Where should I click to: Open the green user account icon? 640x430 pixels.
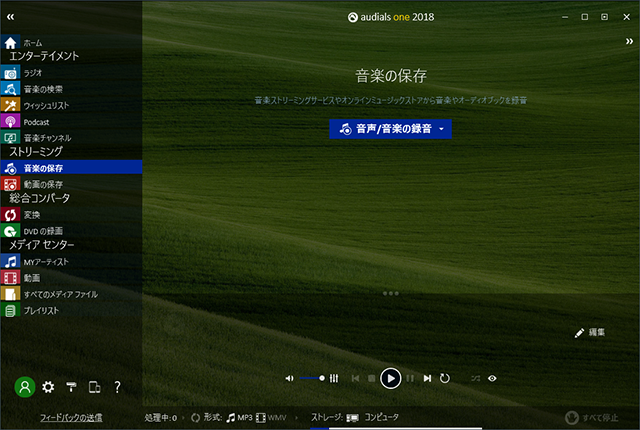(25, 387)
